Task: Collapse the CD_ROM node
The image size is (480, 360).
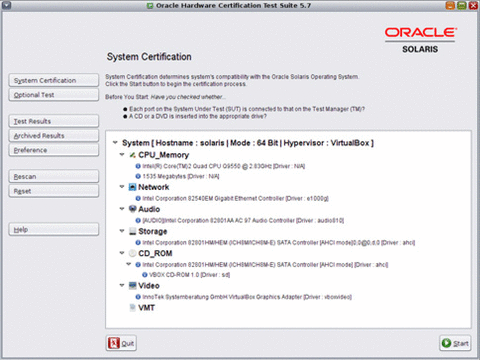Action: [122, 253]
